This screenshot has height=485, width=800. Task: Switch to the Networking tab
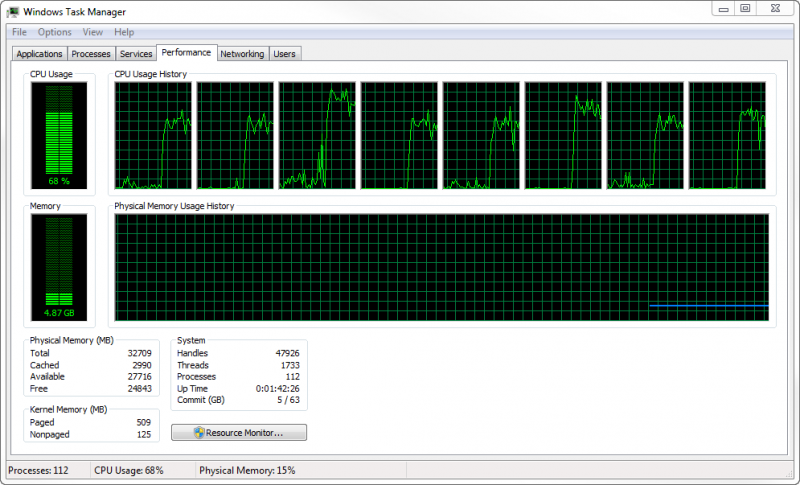(242, 54)
